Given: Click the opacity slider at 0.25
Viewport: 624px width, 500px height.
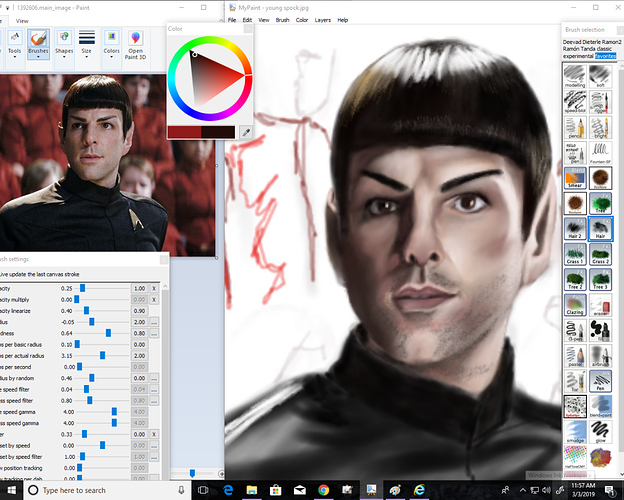Looking at the screenshot, I should [82, 288].
